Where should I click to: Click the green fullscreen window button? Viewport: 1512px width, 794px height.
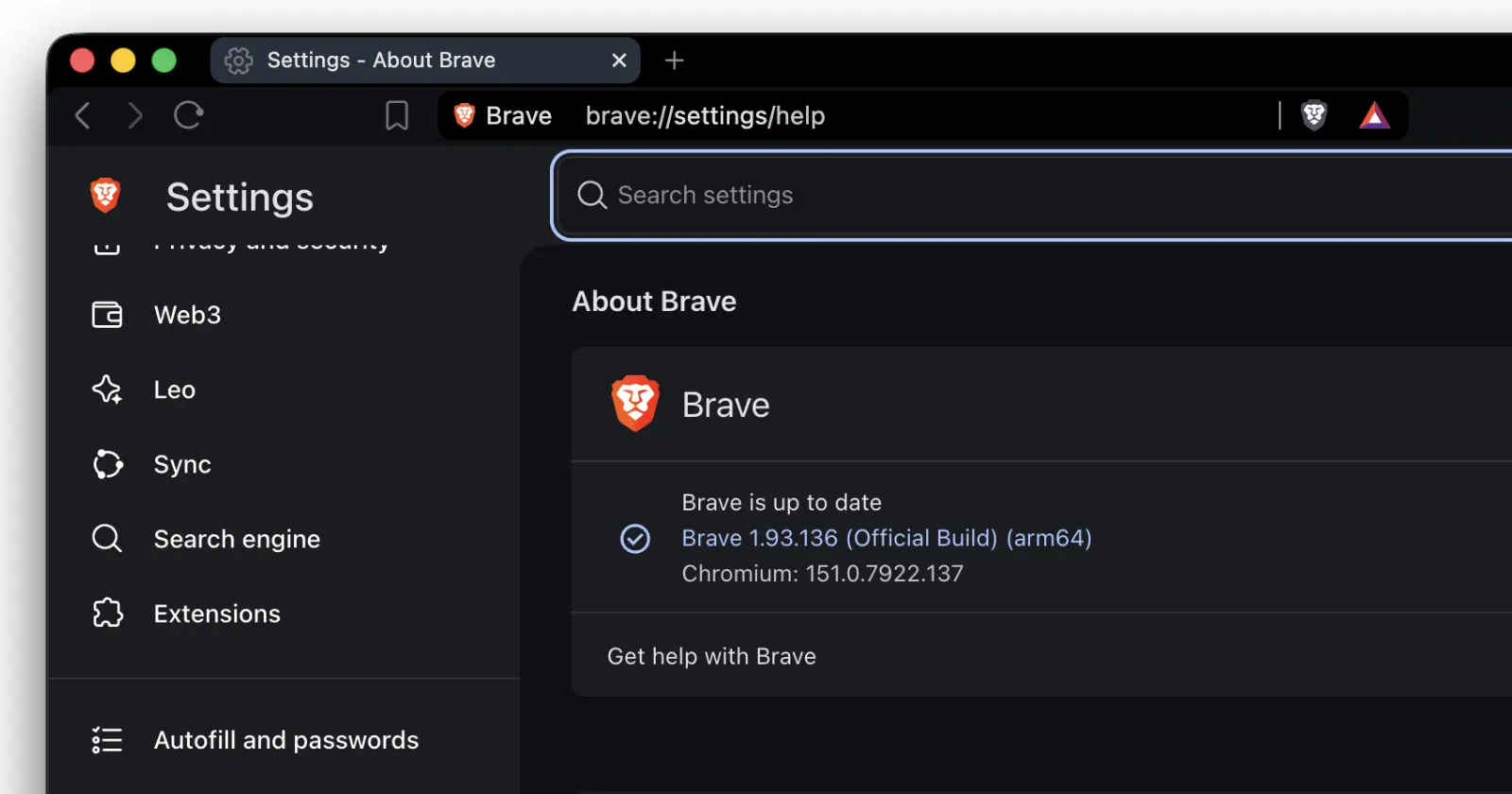[x=164, y=60]
